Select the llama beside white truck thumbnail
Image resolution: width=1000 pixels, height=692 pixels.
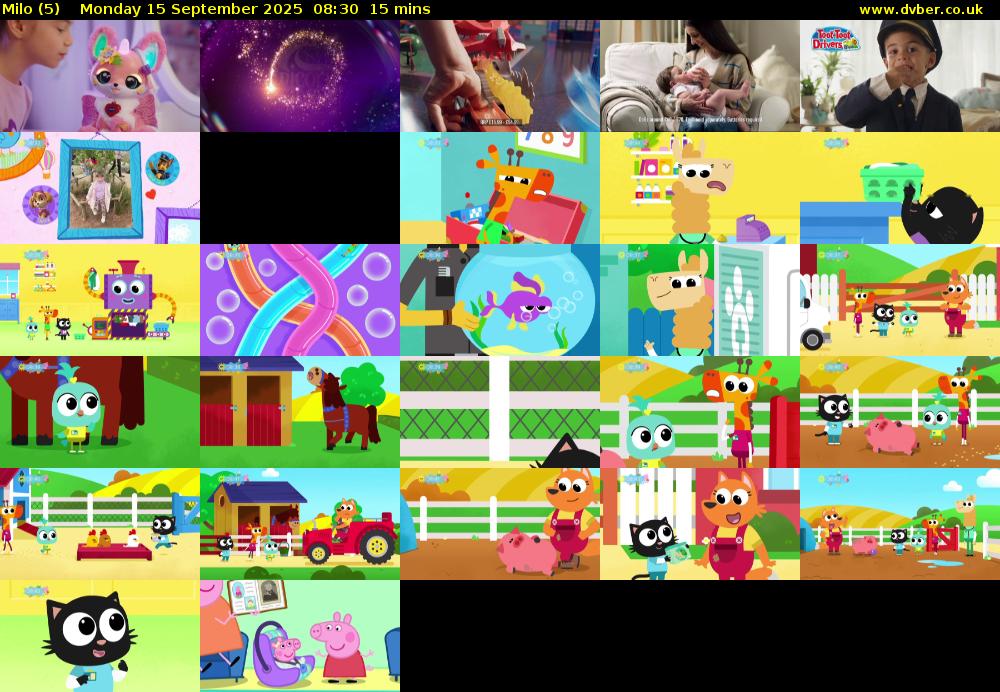click(x=700, y=300)
